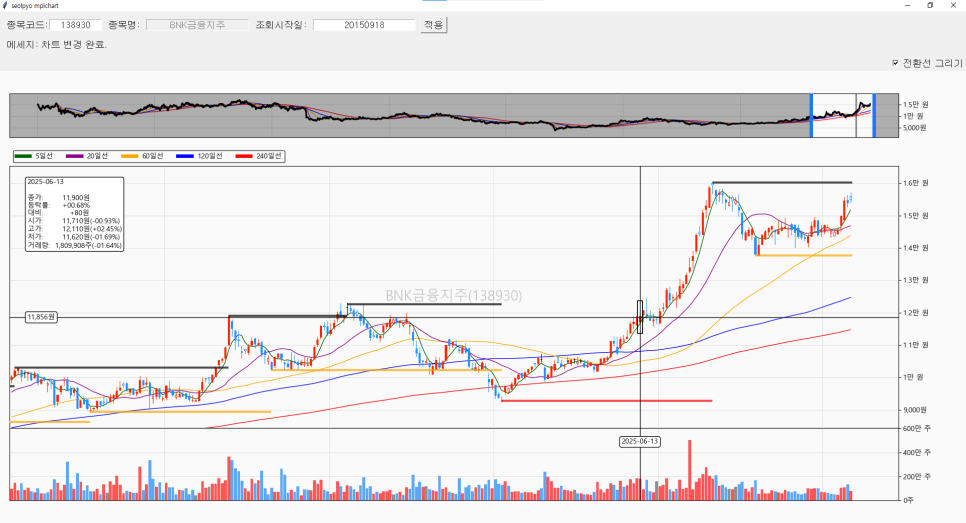
Task: Click the 11,856원 crosshair price label
Action: [41, 317]
